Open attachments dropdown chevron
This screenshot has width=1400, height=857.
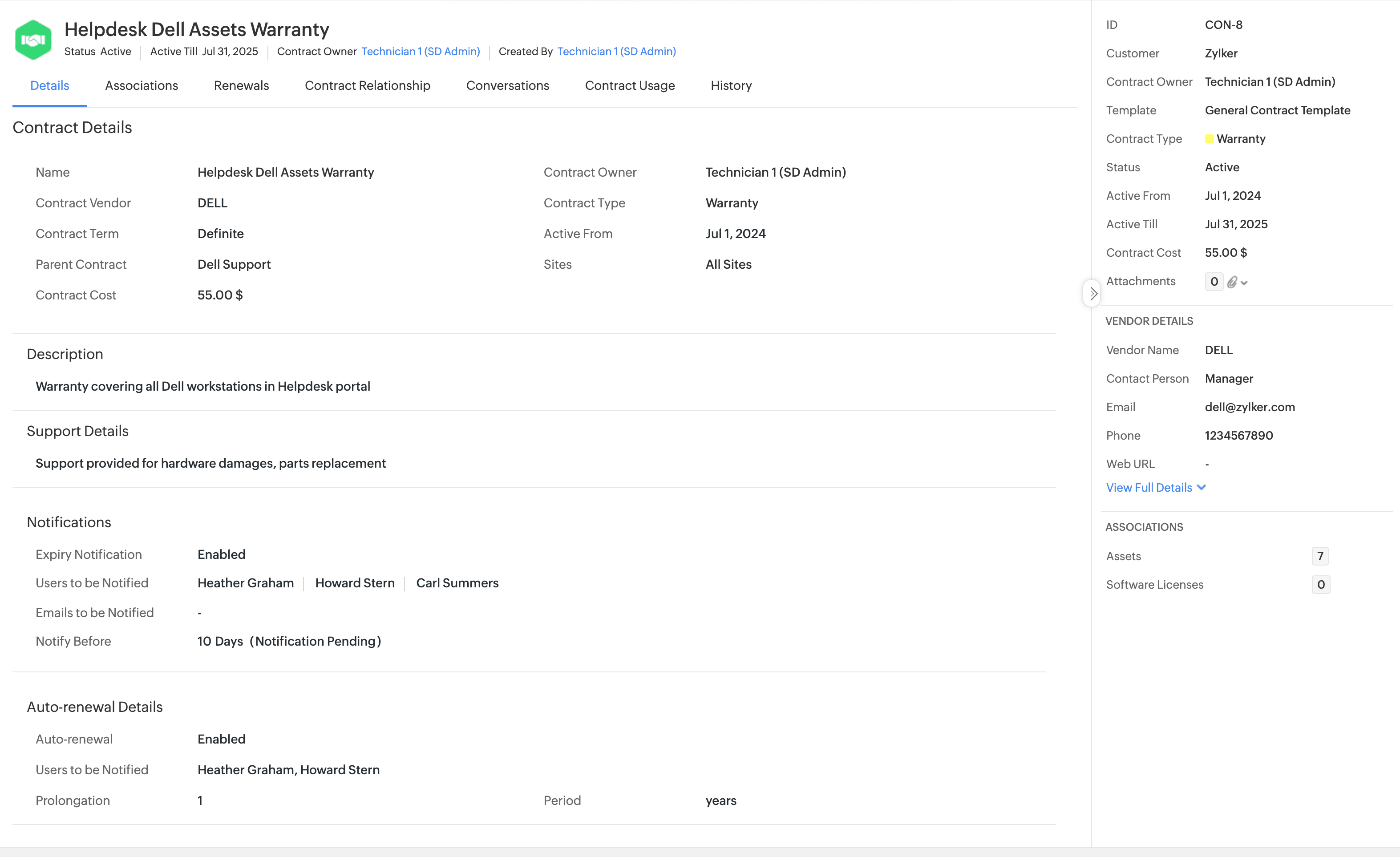pos(1244,283)
